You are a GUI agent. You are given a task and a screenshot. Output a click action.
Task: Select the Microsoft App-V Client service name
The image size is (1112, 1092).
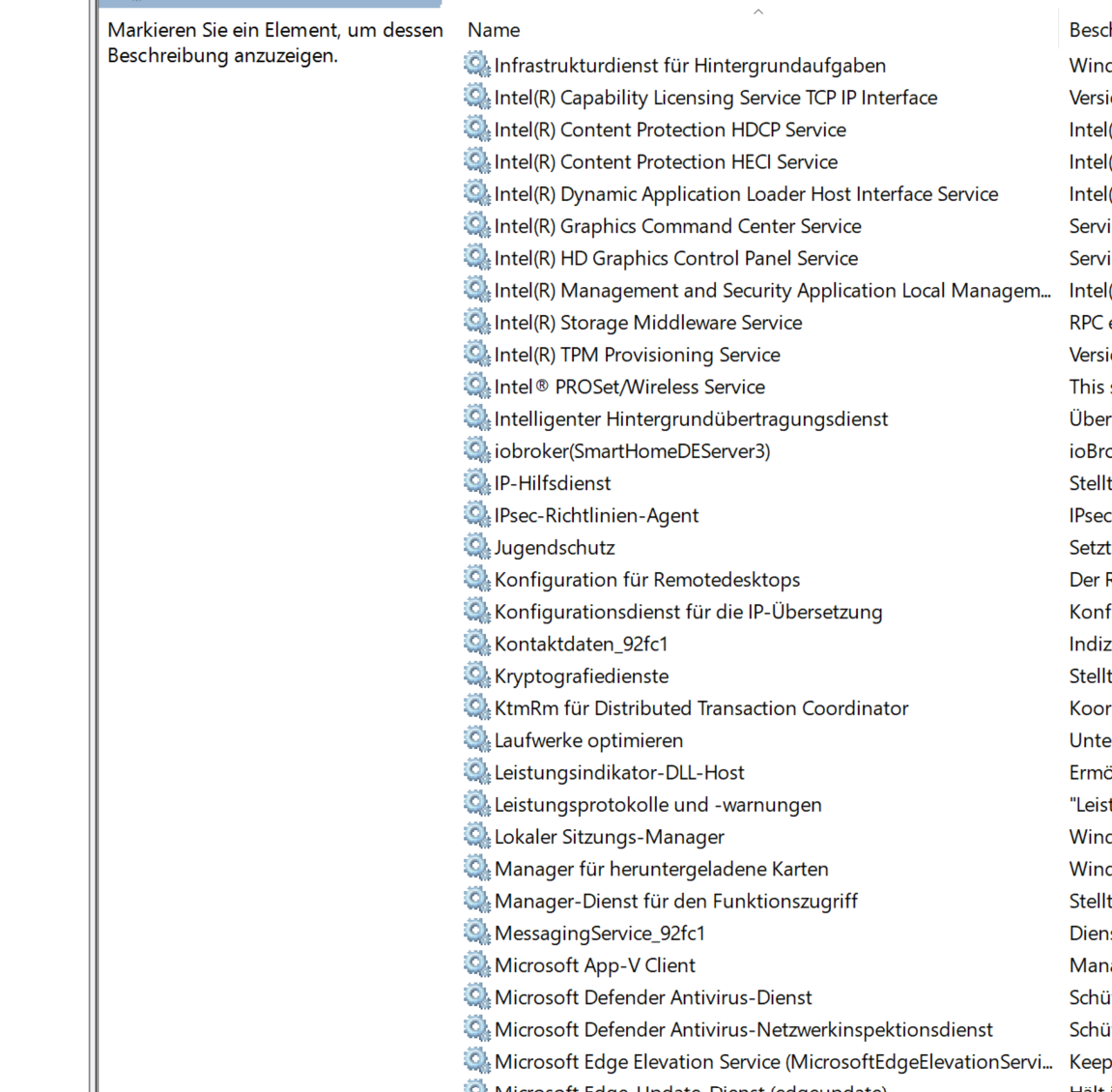point(595,965)
